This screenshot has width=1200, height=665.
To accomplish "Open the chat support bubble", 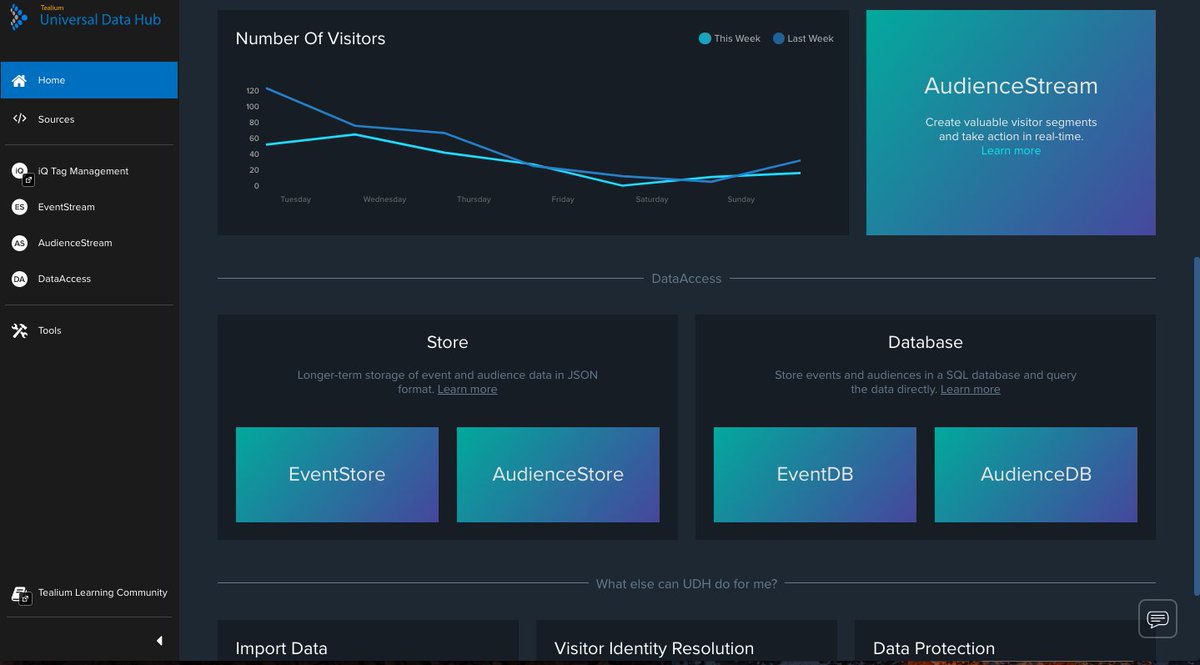I will coord(1158,619).
